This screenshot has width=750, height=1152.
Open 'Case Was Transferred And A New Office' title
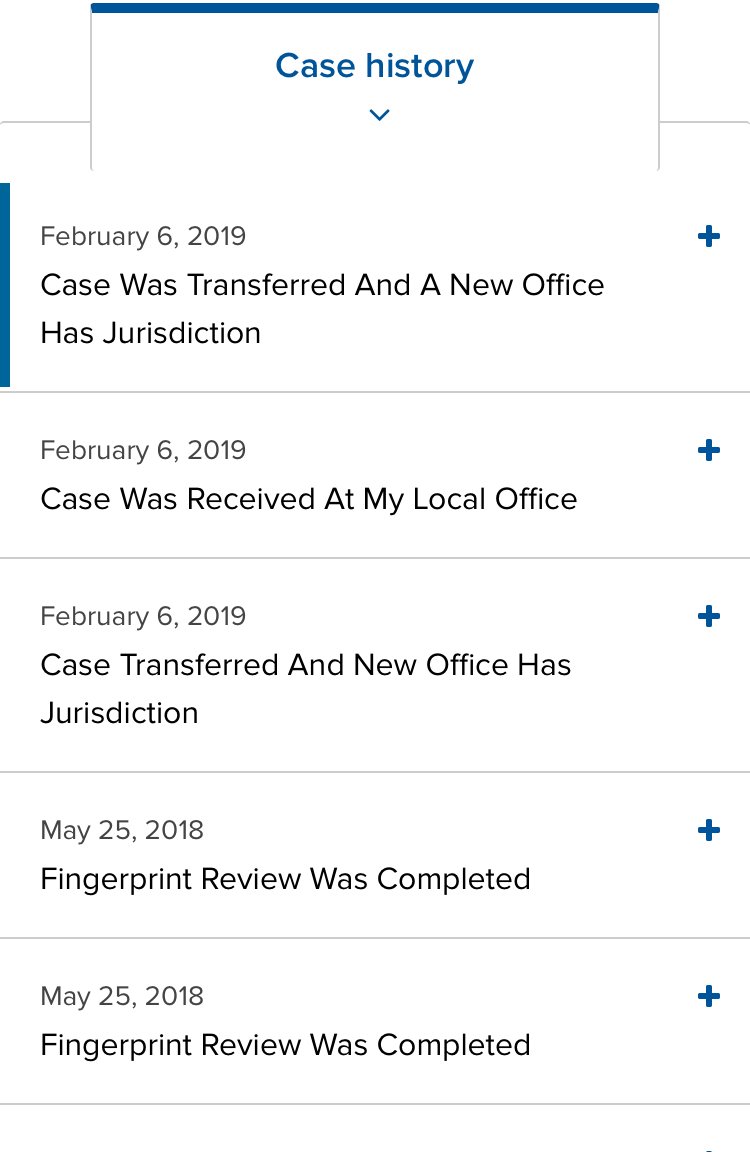pos(322,285)
